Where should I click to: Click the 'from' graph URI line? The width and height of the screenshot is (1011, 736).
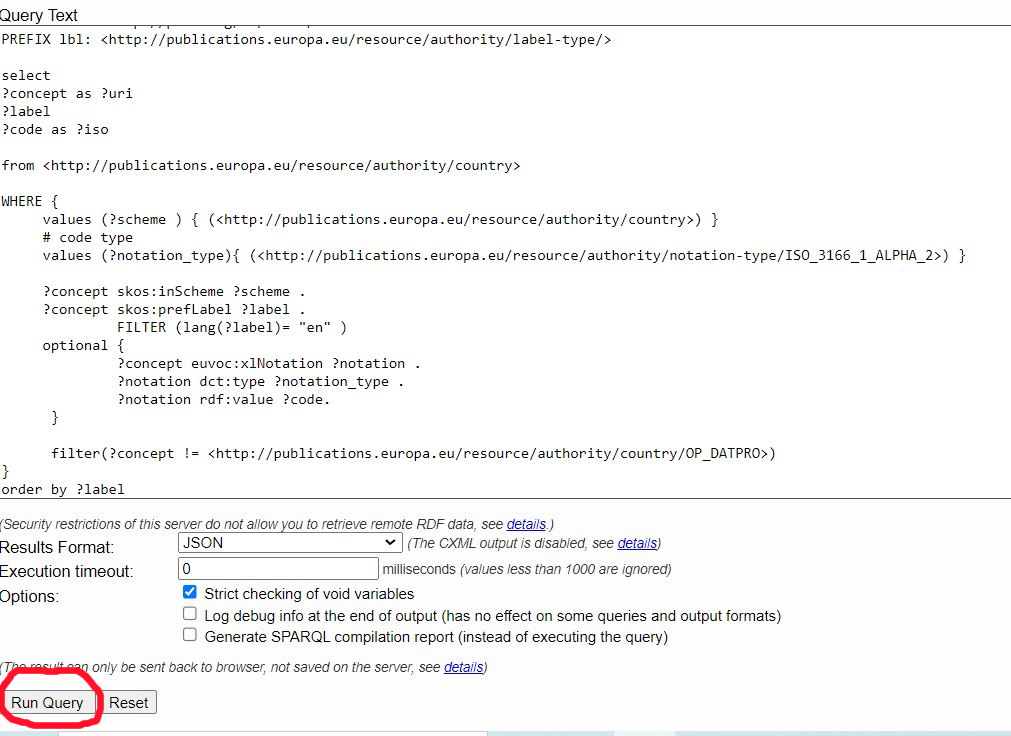point(261,165)
